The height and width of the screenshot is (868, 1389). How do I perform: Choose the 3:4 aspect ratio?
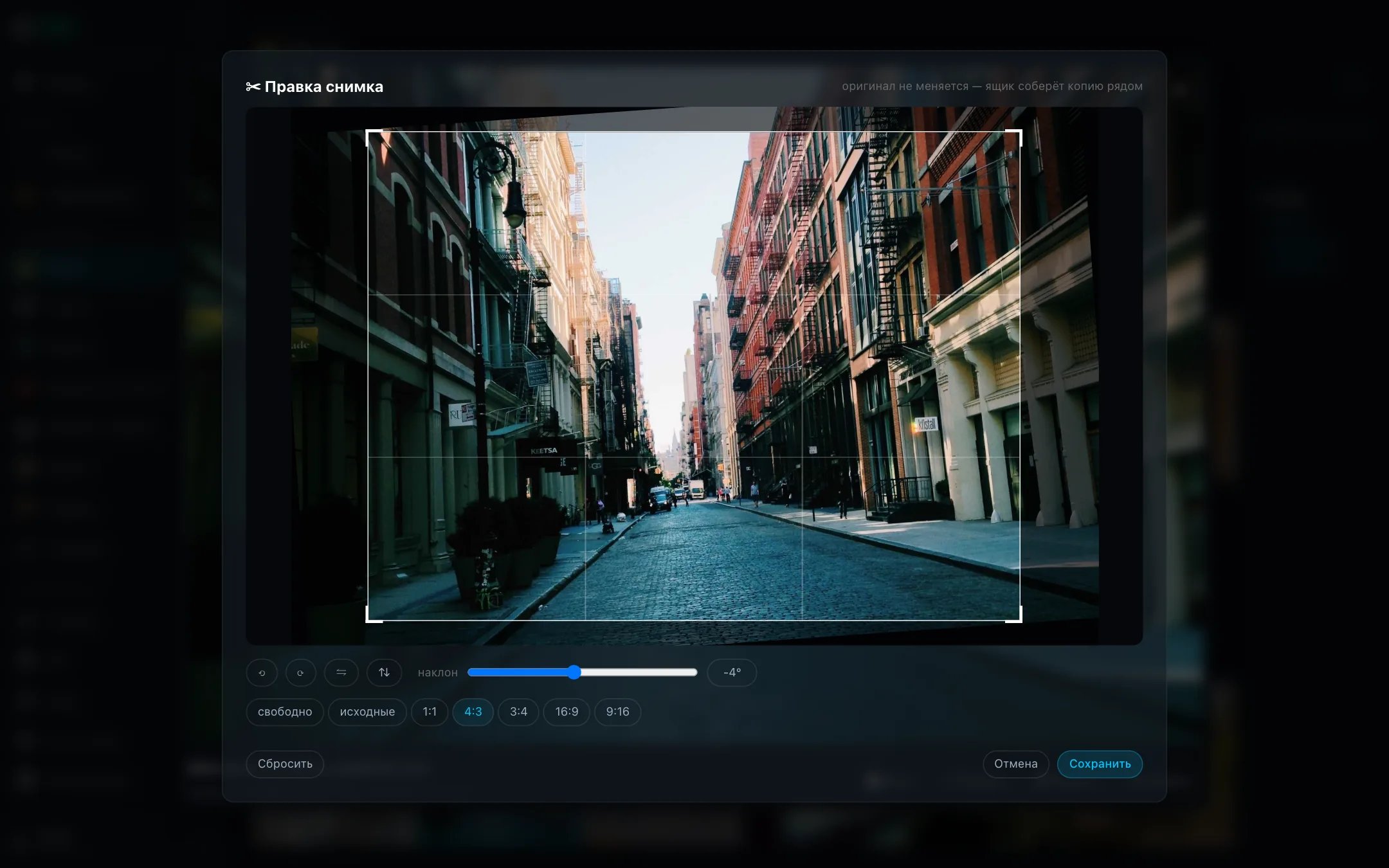click(518, 712)
